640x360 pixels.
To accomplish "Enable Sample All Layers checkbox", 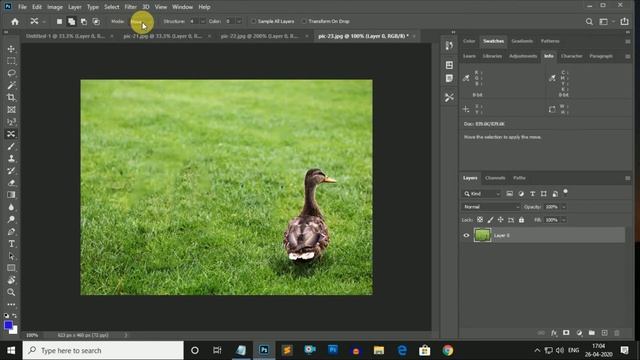I will 253,21.
